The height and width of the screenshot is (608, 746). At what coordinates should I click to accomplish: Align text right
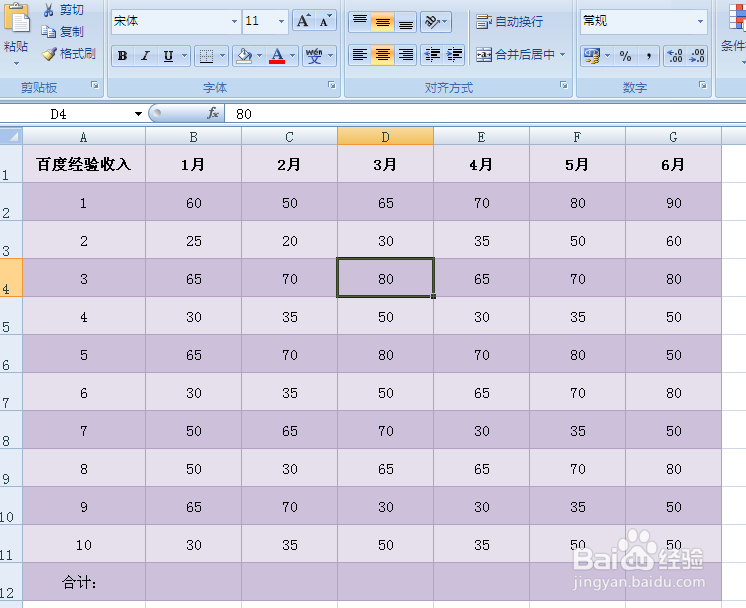(405, 55)
